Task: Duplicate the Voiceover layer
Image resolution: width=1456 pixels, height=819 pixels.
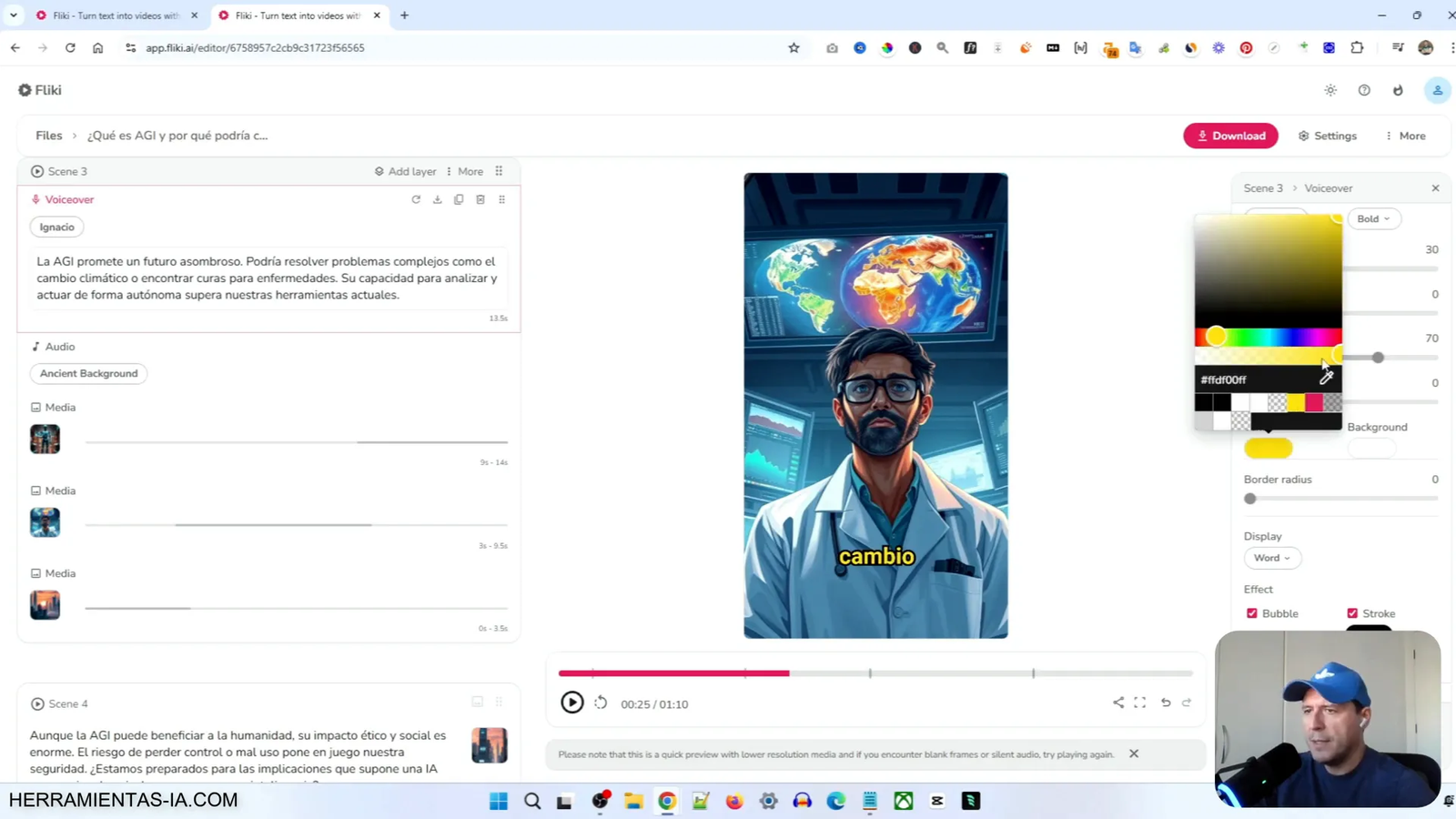Action: (459, 199)
